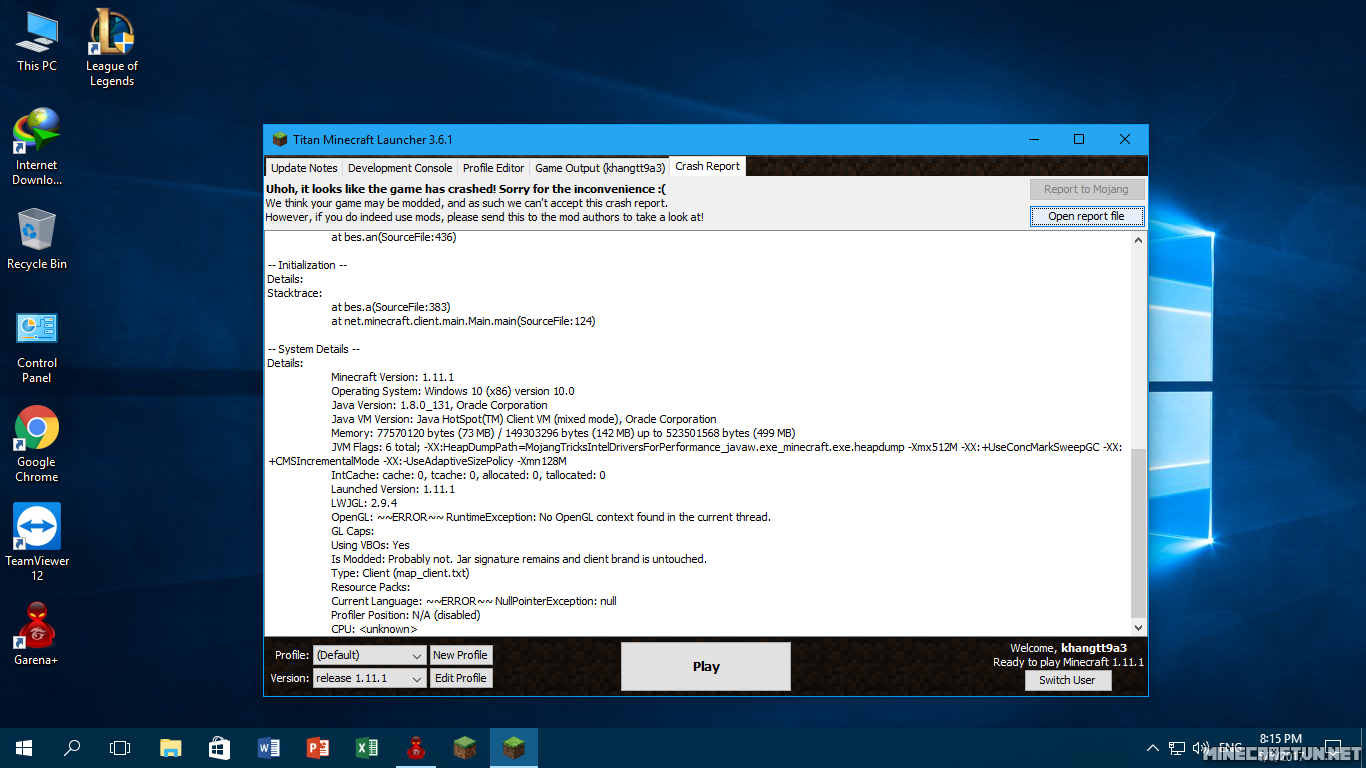Switch to the Update Notes tab

tap(304, 168)
